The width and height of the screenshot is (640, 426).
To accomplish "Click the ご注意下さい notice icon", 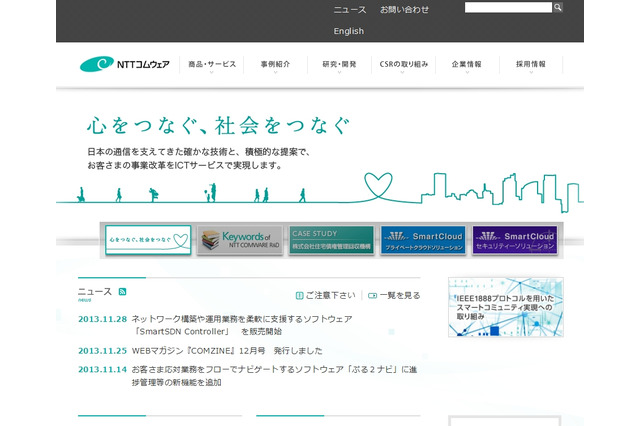I will (299, 295).
